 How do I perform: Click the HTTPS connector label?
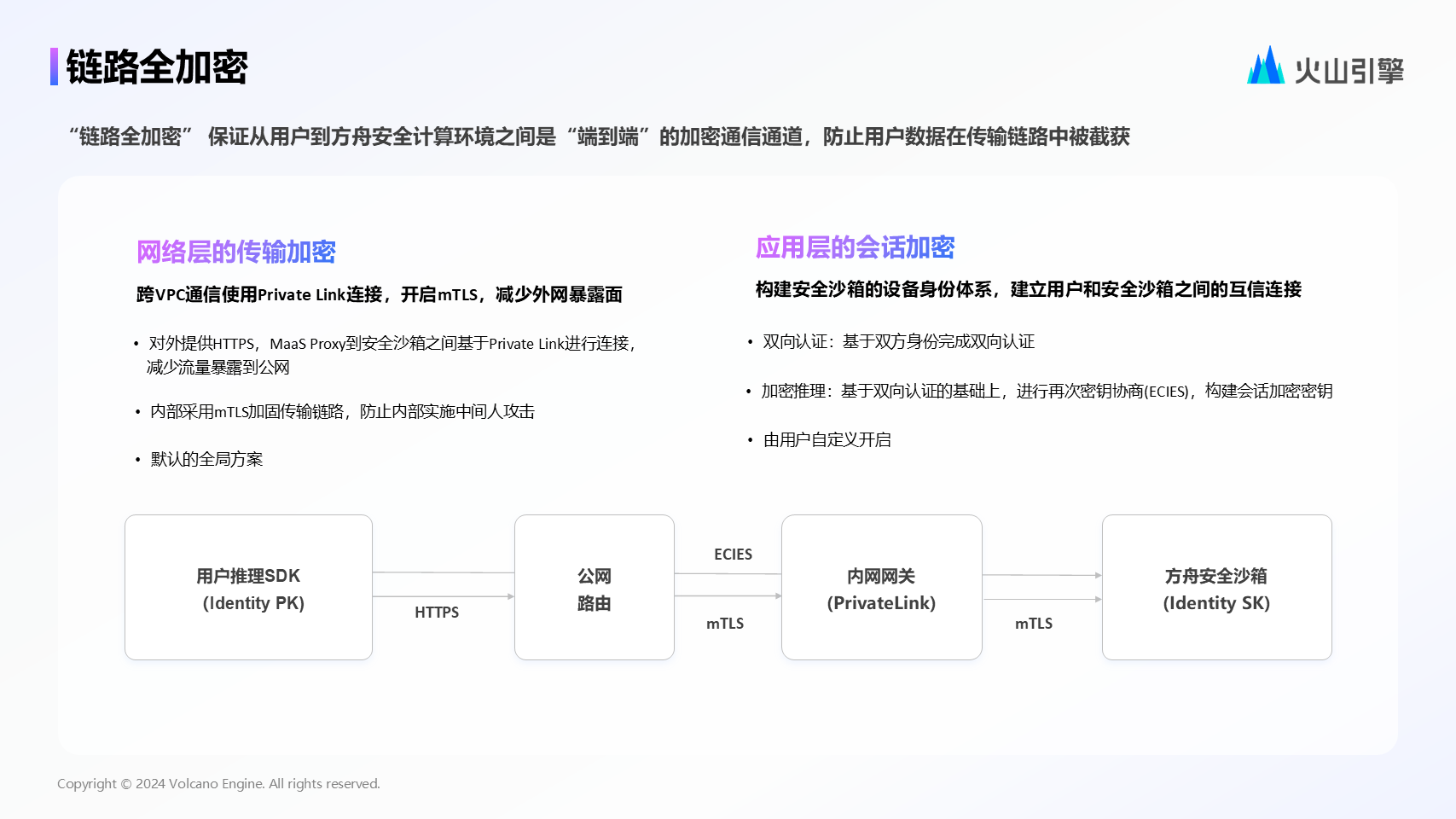(x=437, y=613)
